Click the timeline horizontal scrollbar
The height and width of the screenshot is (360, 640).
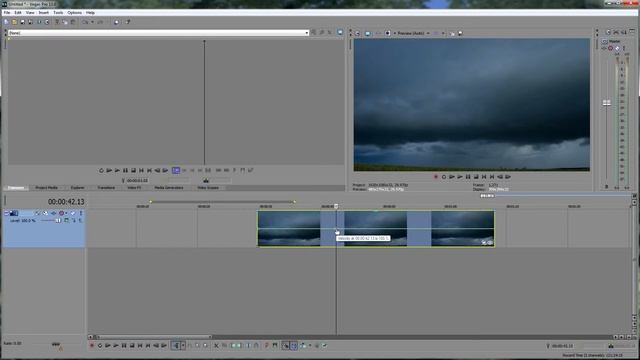pyautogui.click(x=154, y=337)
